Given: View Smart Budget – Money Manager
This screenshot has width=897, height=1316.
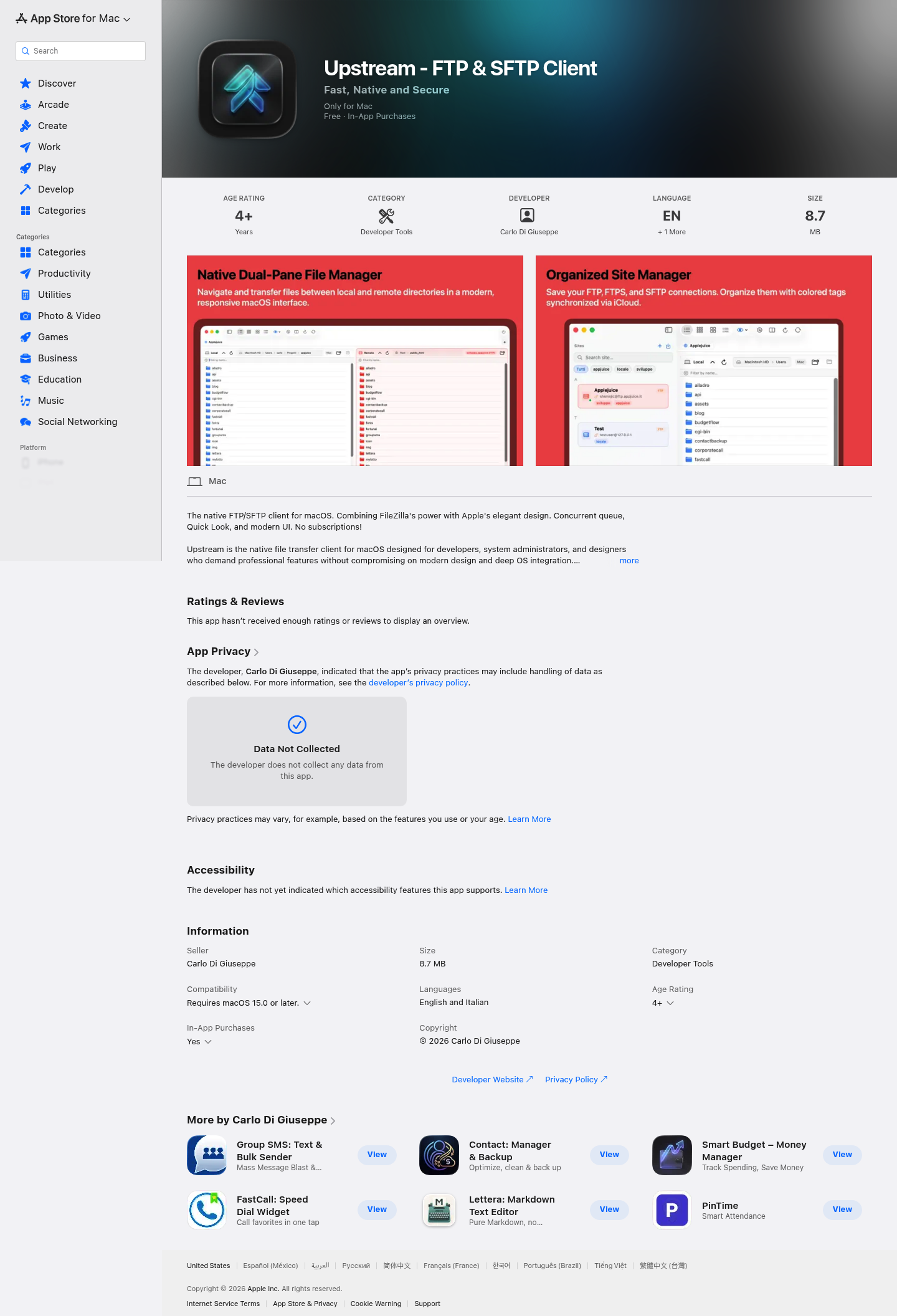Looking at the screenshot, I should click(842, 1155).
